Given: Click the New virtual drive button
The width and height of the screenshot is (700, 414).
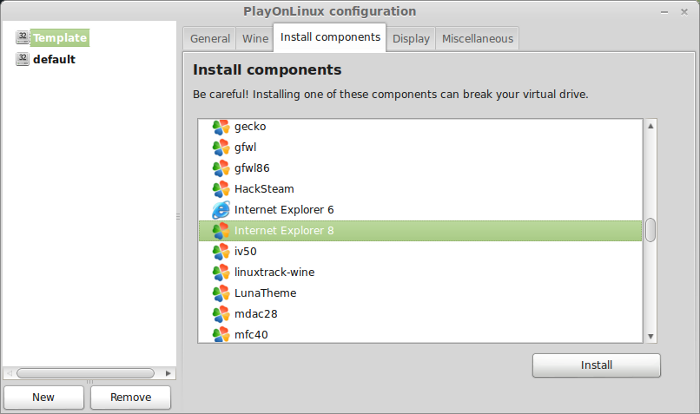Looking at the screenshot, I should pos(43,397).
